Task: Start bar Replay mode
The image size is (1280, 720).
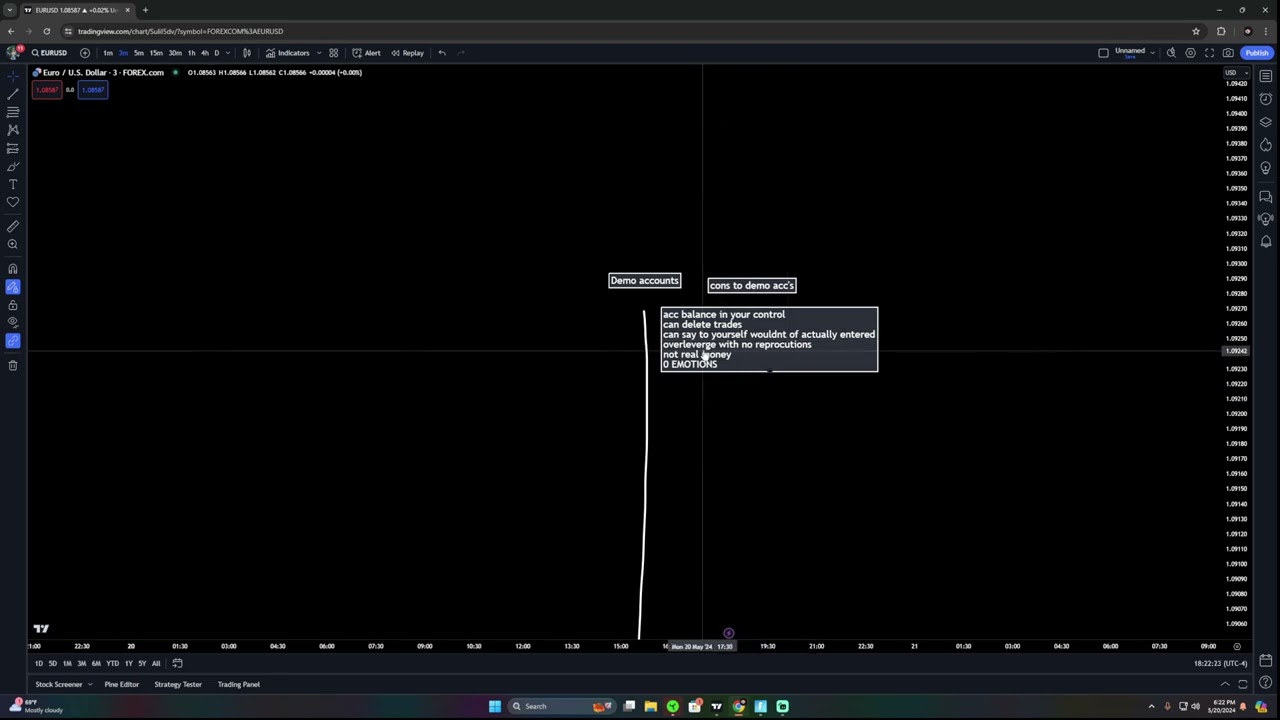Action: click(x=407, y=53)
